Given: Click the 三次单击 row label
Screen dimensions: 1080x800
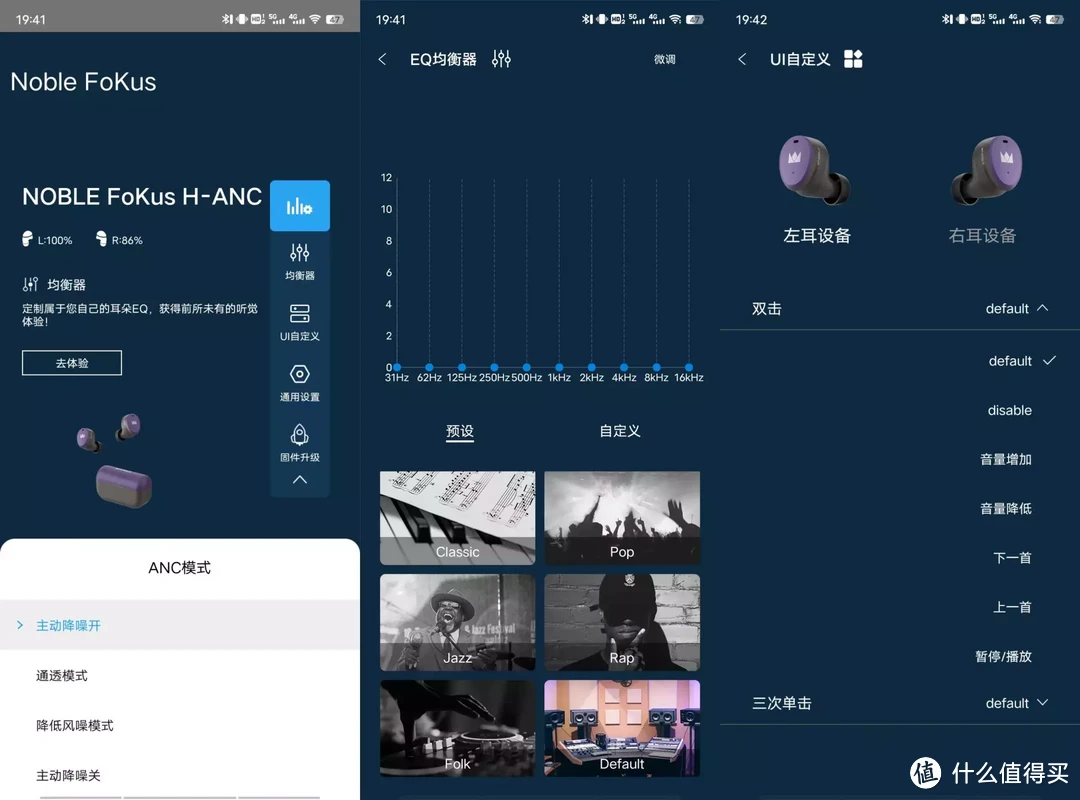Looking at the screenshot, I should (x=782, y=703).
